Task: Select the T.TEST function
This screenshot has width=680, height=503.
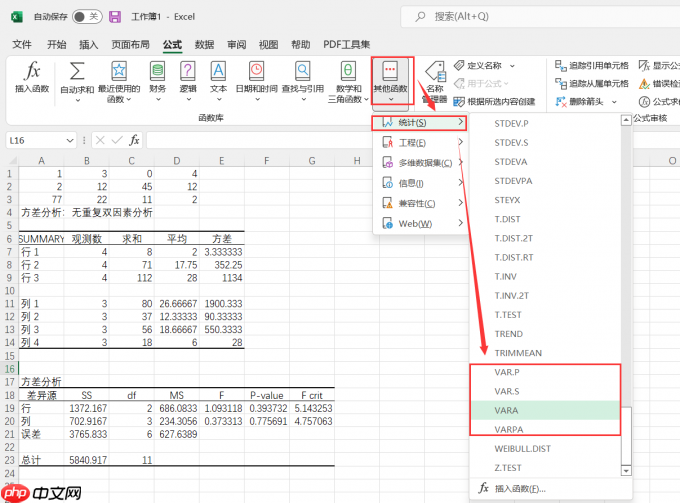Action: (545, 315)
